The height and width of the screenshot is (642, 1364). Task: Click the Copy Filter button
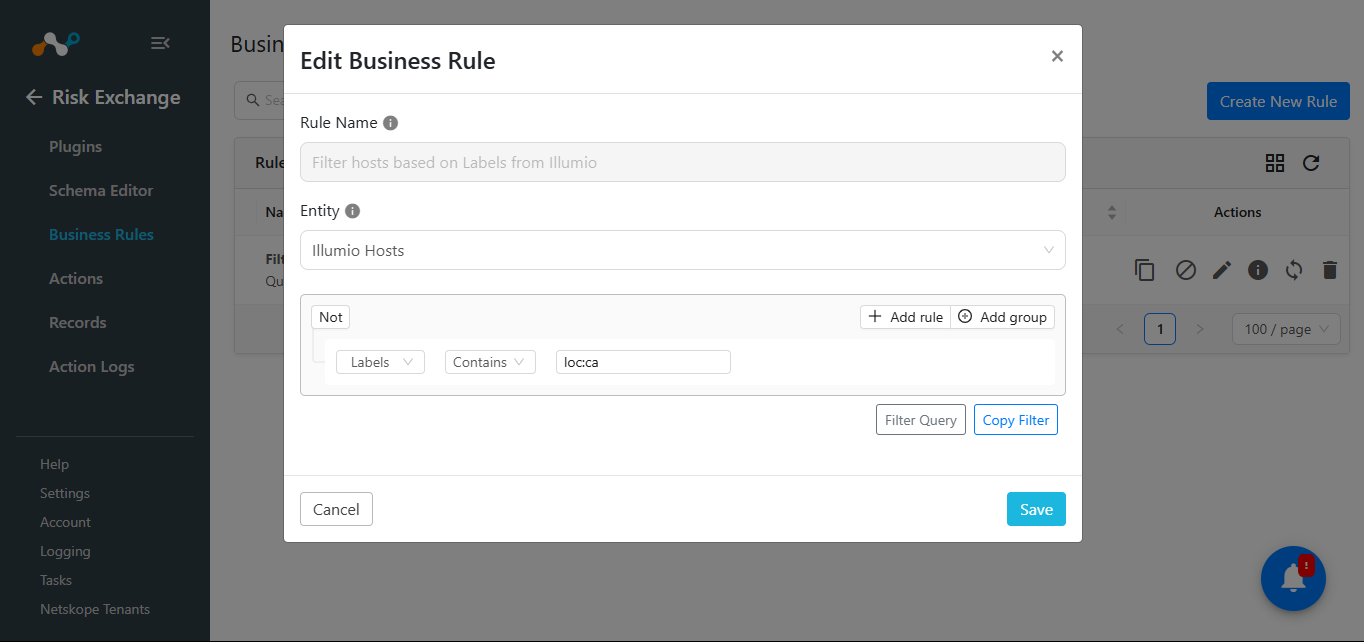1016,420
